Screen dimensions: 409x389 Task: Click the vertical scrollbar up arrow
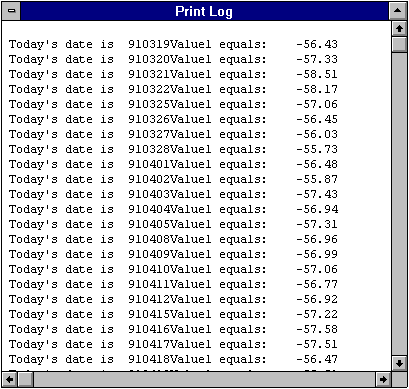pos(399,29)
